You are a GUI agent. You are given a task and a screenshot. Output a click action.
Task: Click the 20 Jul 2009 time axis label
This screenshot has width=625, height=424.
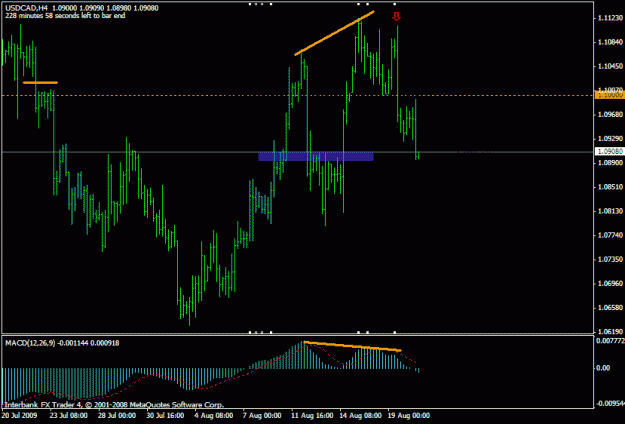20,416
